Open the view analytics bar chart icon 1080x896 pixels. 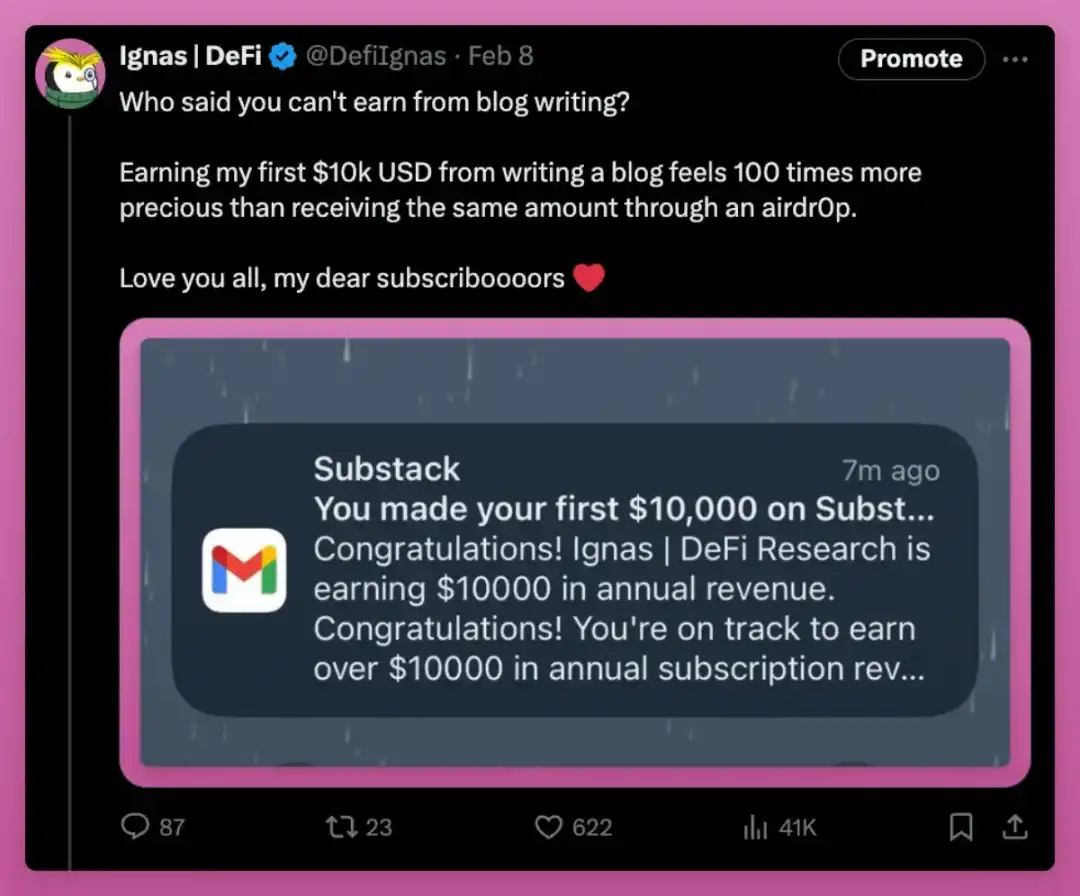(x=753, y=826)
